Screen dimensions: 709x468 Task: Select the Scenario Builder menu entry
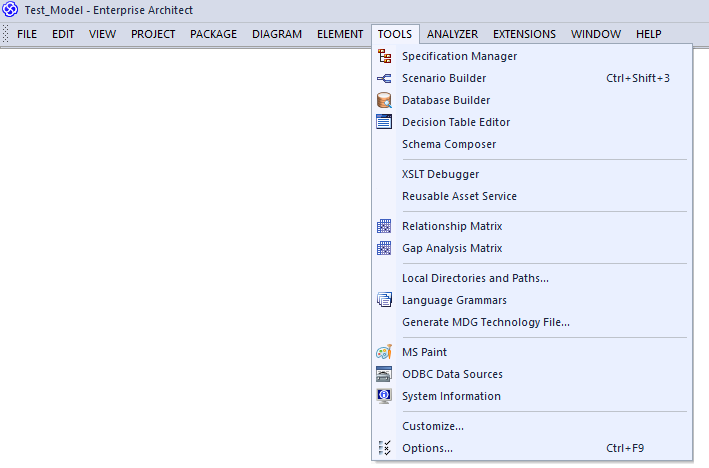(532, 78)
